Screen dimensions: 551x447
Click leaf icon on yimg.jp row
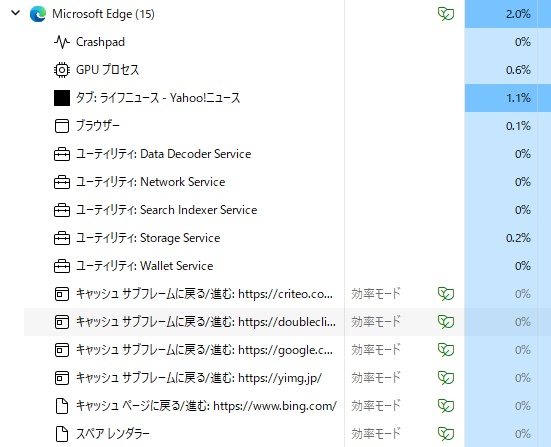pyautogui.click(x=446, y=378)
